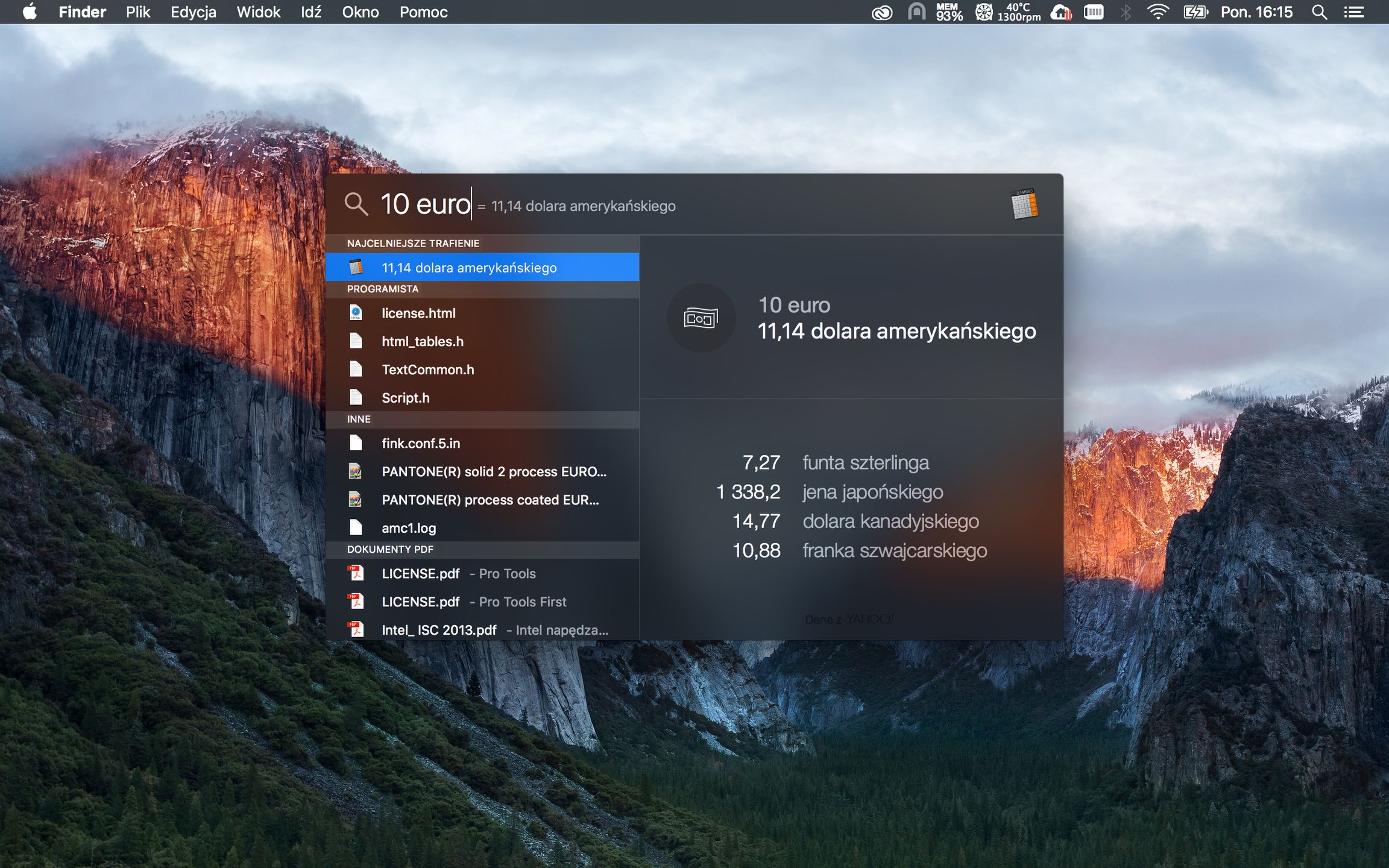
Task: Click the Spotlight magnifier icon in menu bar
Action: coord(1319,12)
